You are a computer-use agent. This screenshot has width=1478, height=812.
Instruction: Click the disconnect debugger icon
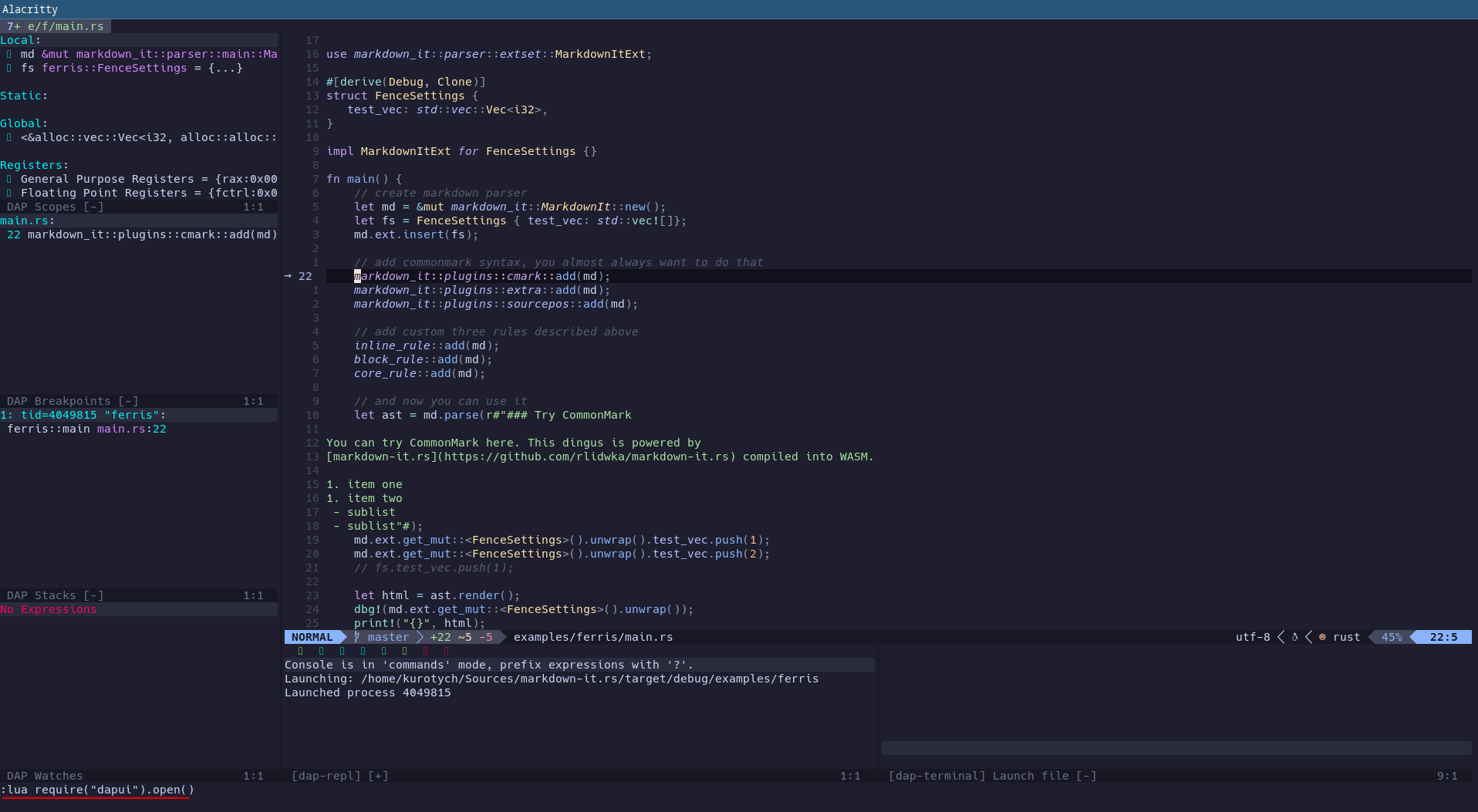(x=447, y=651)
